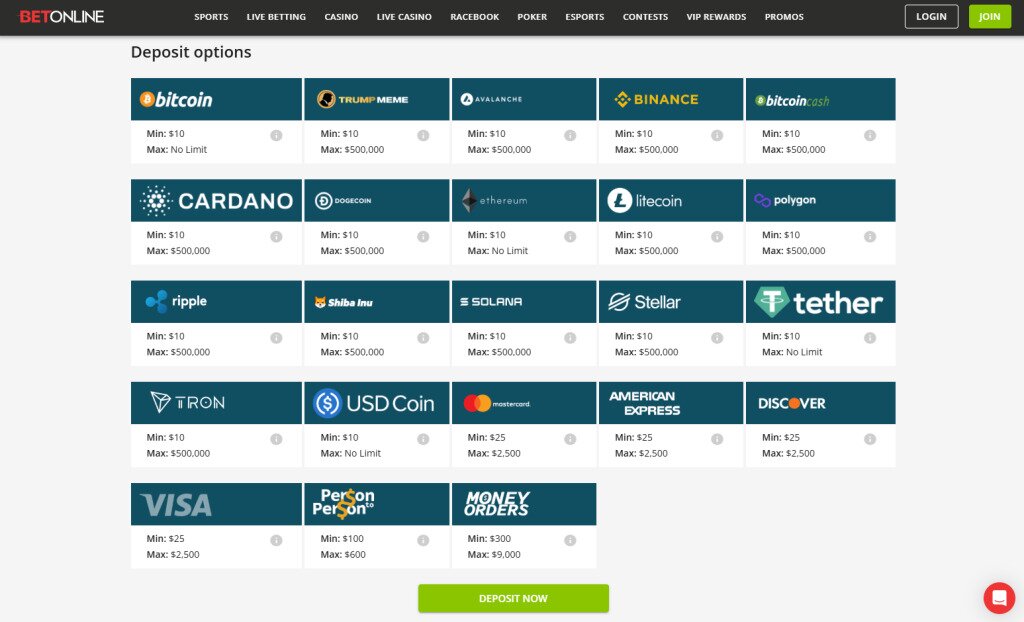Open info icon for Trump Meme deposit
1024x622 pixels.
tap(423, 135)
